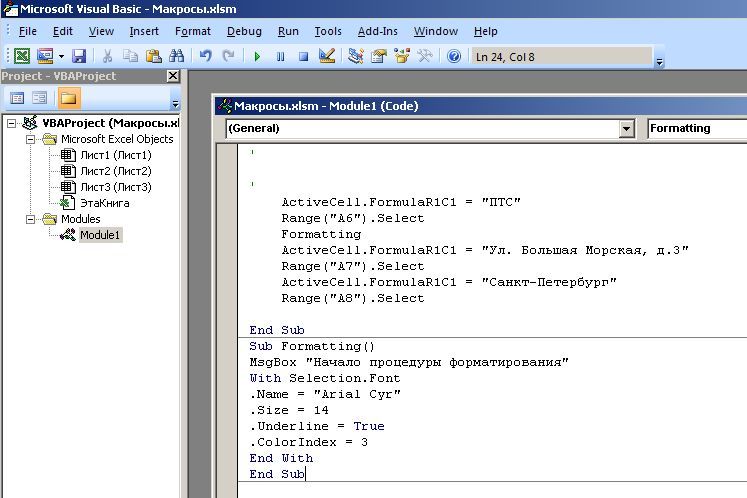Open the Format menu
Screen dimensions: 747x498
(192, 31)
